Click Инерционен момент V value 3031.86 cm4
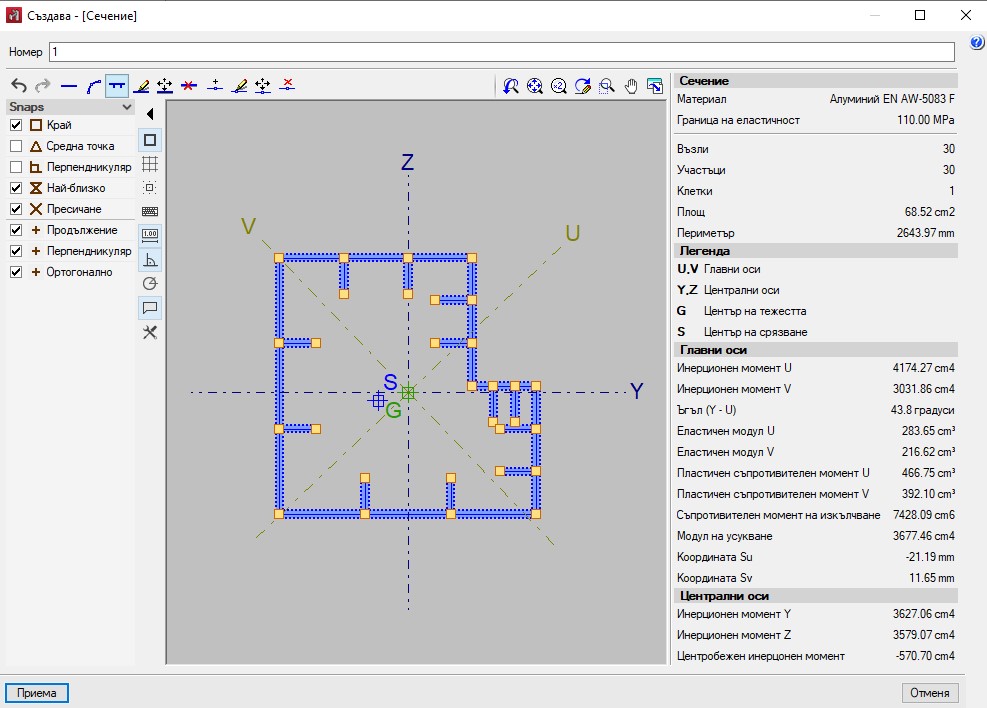 click(923, 389)
